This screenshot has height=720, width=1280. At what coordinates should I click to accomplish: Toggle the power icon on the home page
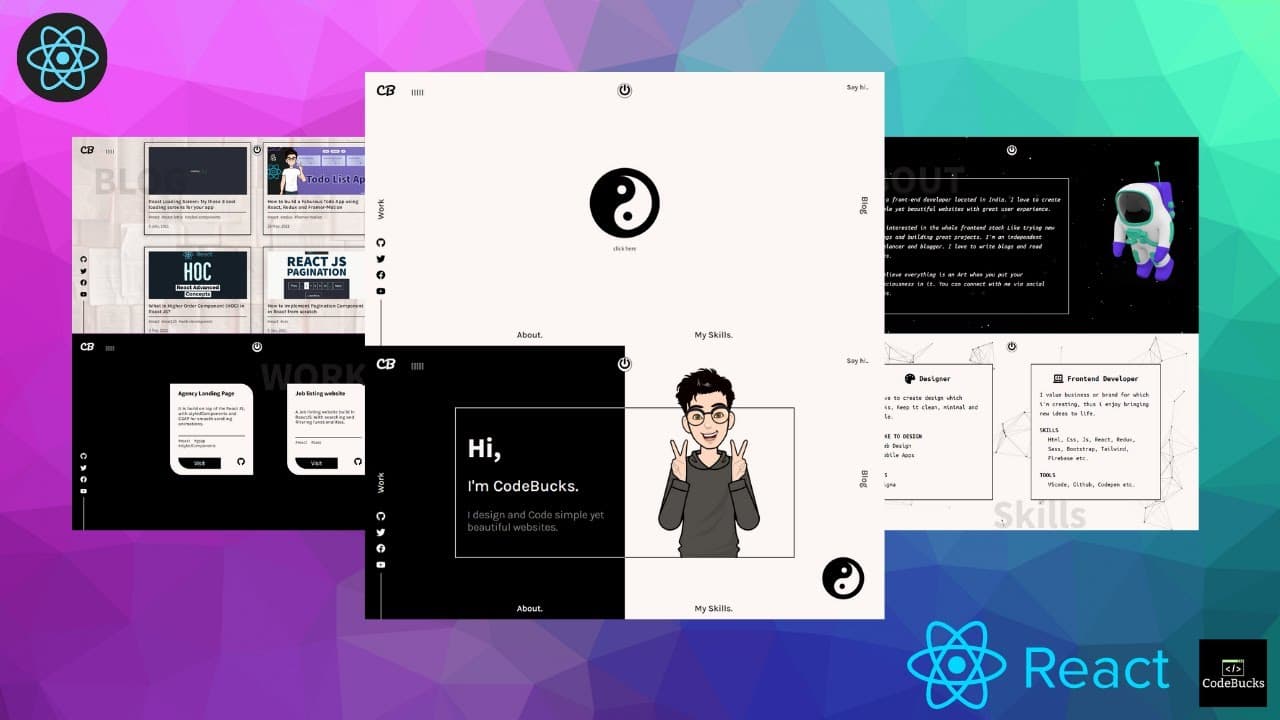pos(624,365)
